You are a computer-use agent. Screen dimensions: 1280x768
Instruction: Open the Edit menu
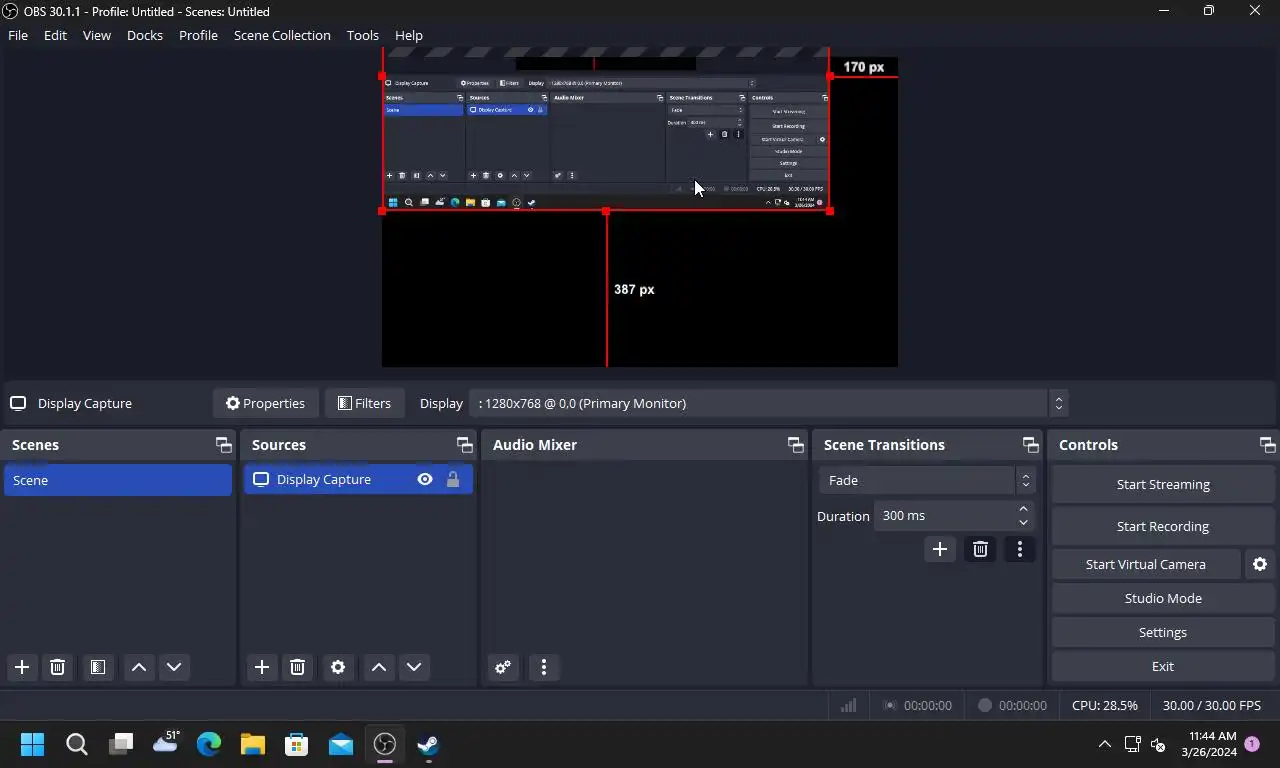point(55,35)
